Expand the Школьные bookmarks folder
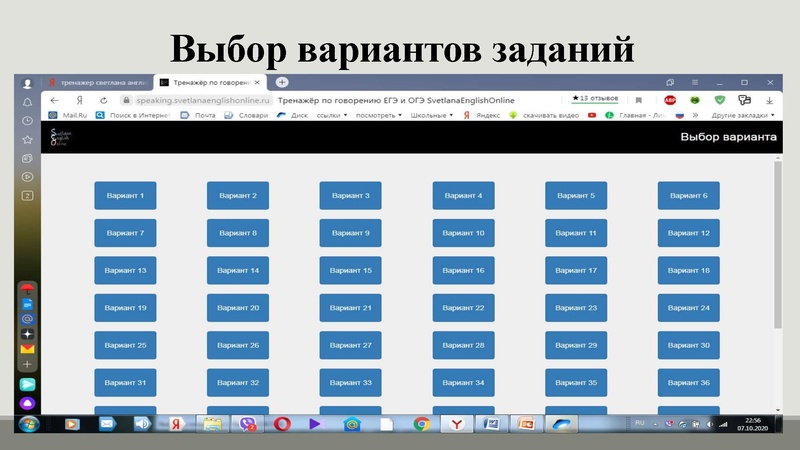Image resolution: width=800 pixels, height=450 pixels. pyautogui.click(x=432, y=115)
